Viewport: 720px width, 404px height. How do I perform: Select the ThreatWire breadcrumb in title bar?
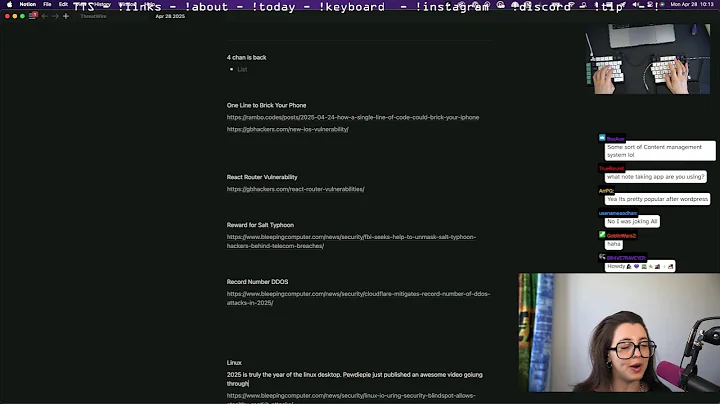pyautogui.click(x=93, y=16)
